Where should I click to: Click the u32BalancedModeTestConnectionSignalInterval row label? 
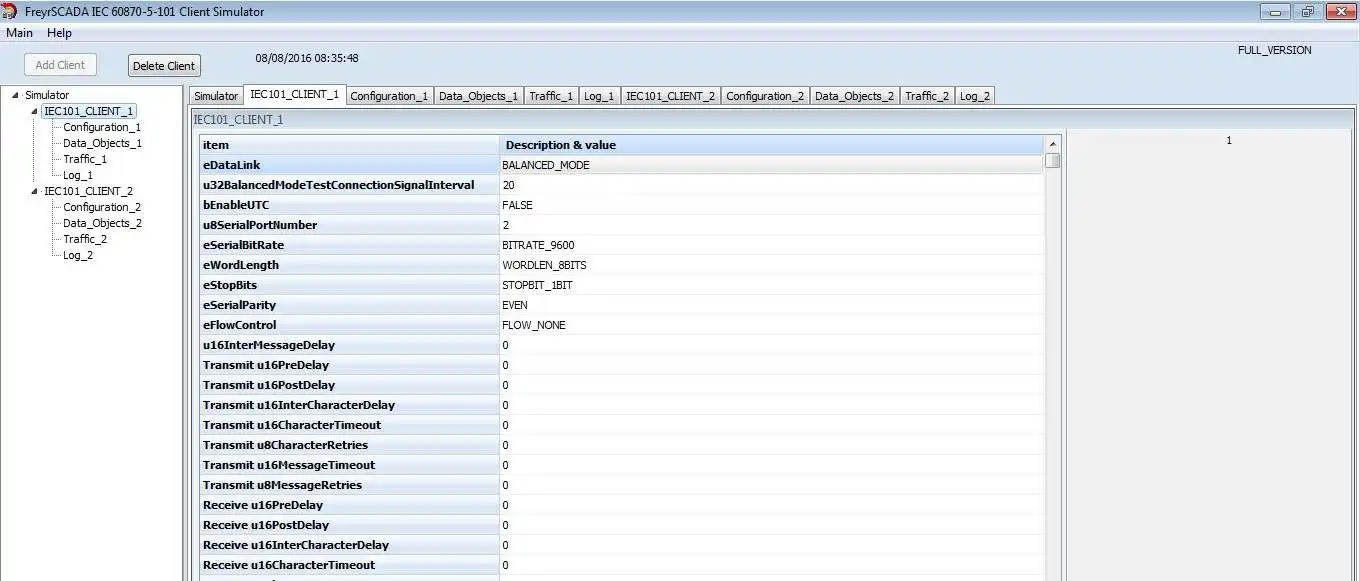tap(349, 185)
